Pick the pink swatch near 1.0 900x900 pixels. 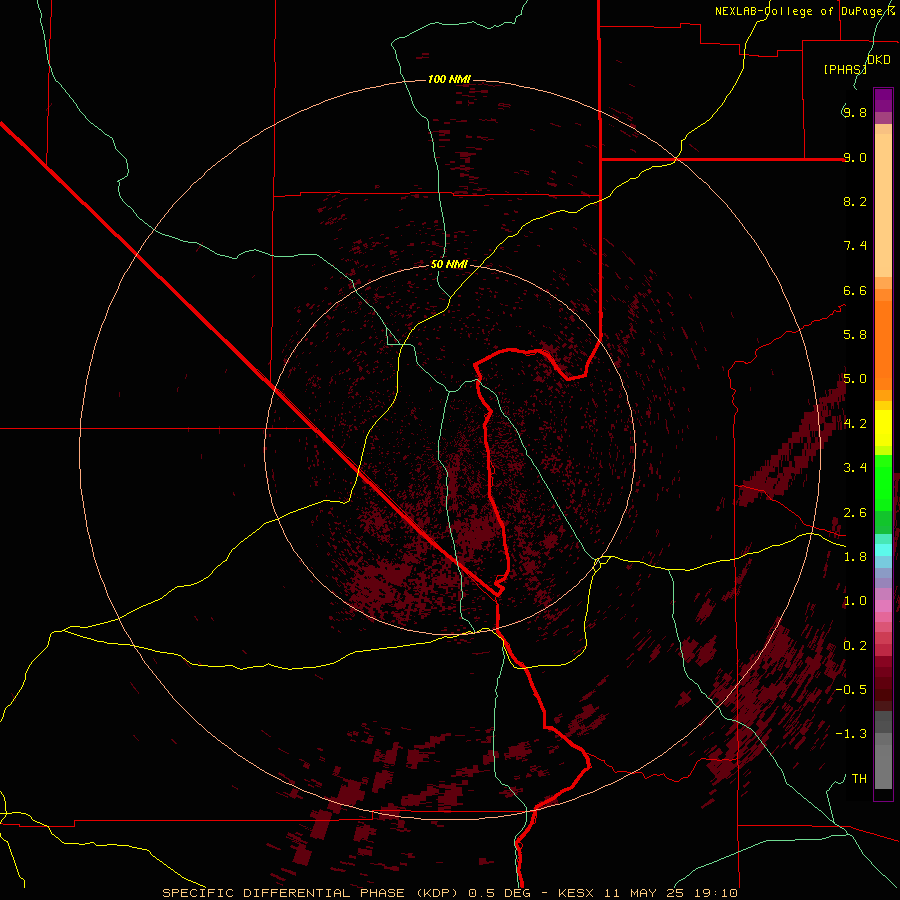[x=883, y=606]
